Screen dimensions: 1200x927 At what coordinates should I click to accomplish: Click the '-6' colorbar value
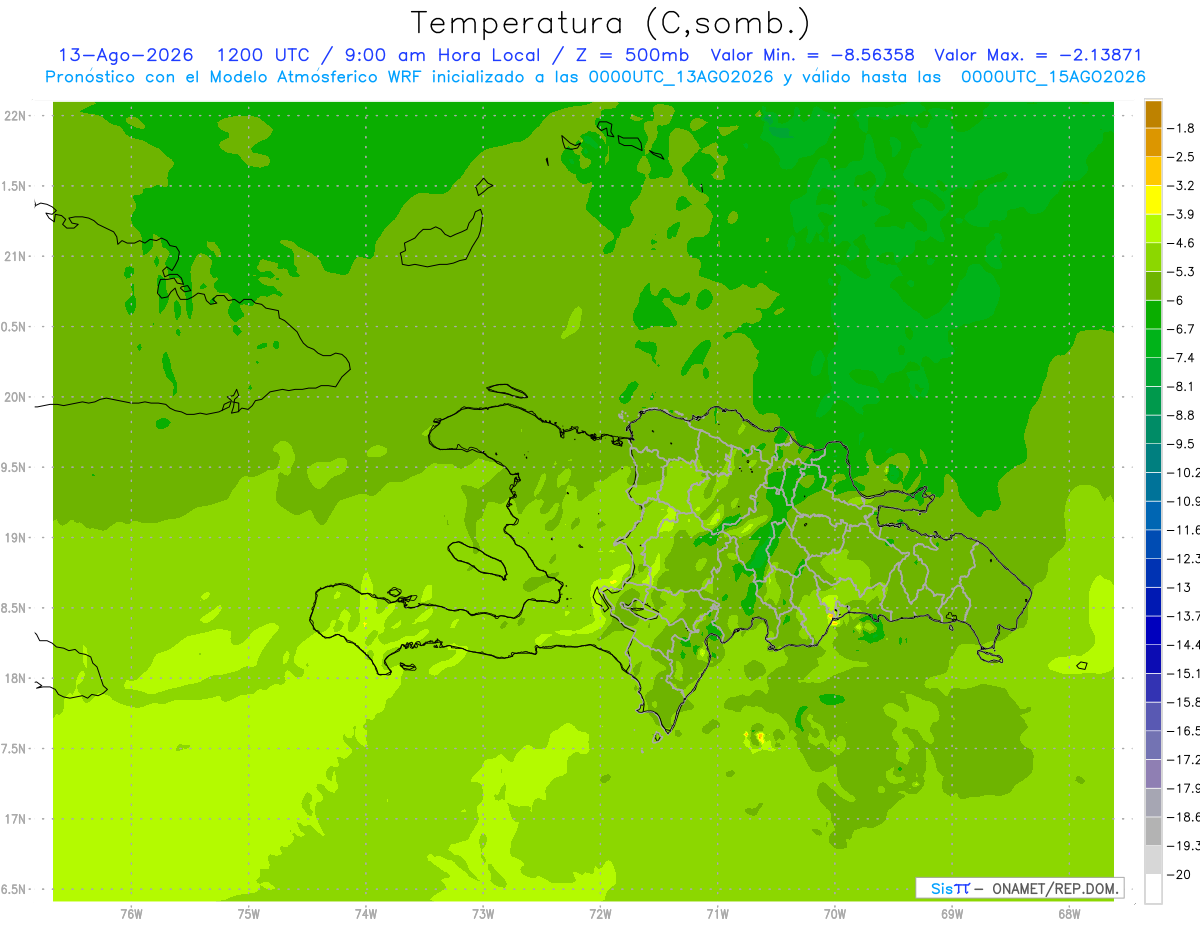(x=1178, y=300)
